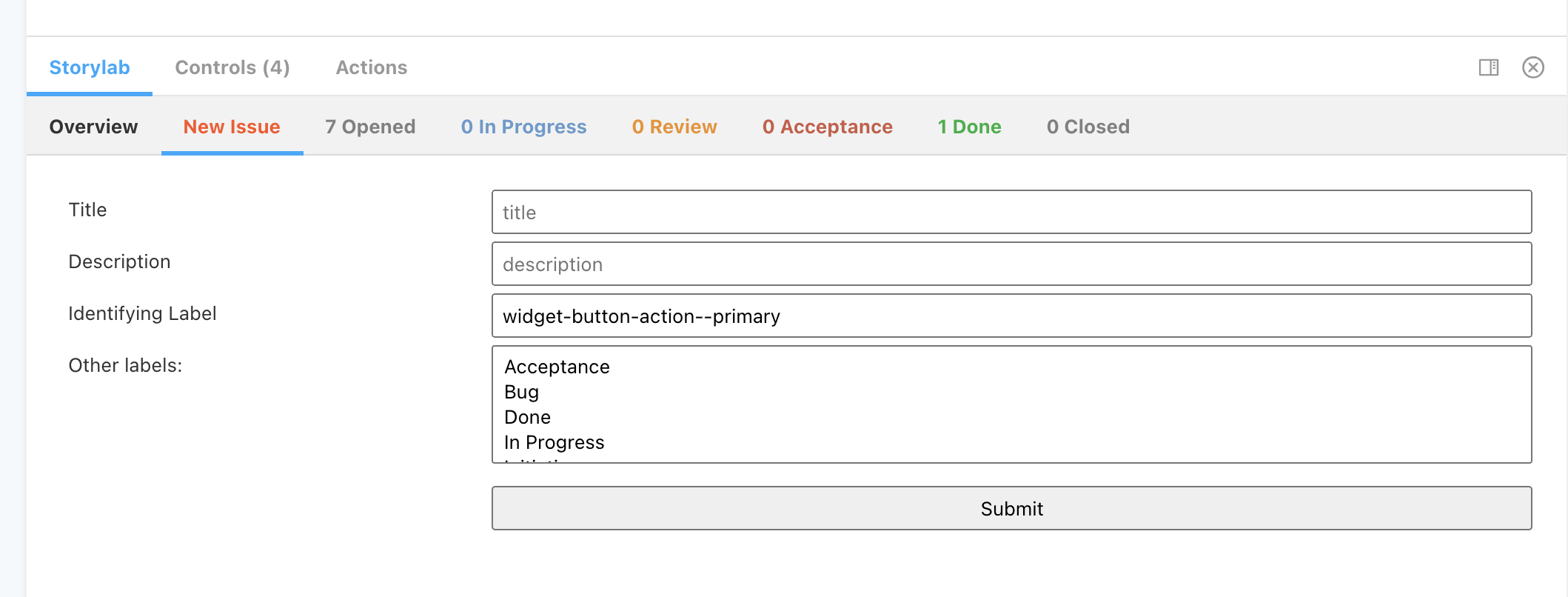Choose the Bug label option
The width and height of the screenshot is (1568, 597).
tap(522, 392)
